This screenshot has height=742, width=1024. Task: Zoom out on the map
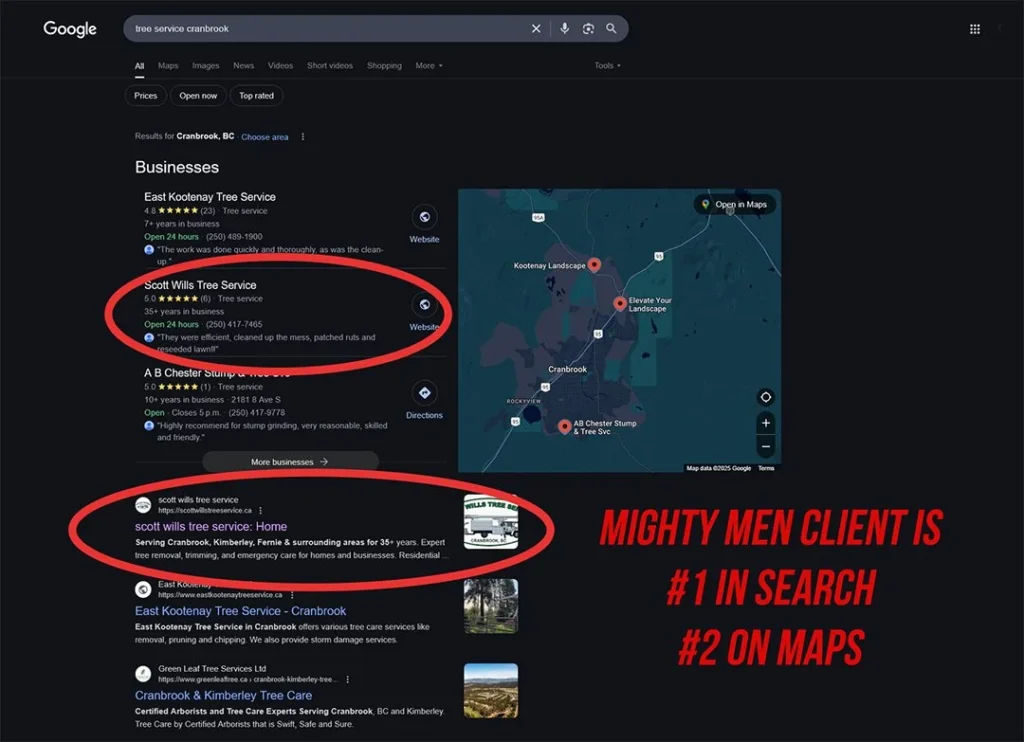pyautogui.click(x=766, y=446)
